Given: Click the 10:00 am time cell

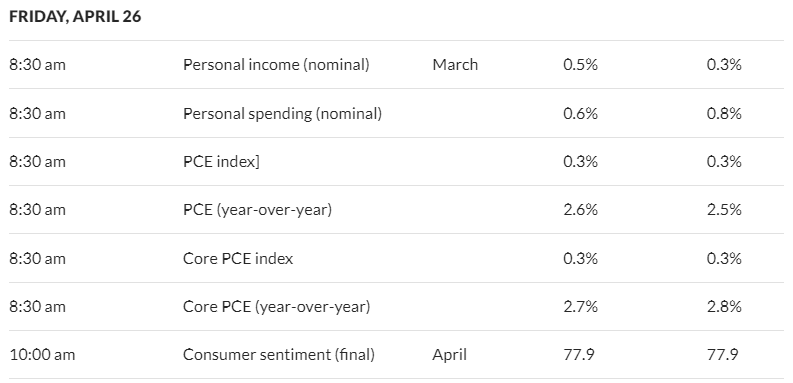Looking at the screenshot, I should click(x=42, y=355).
